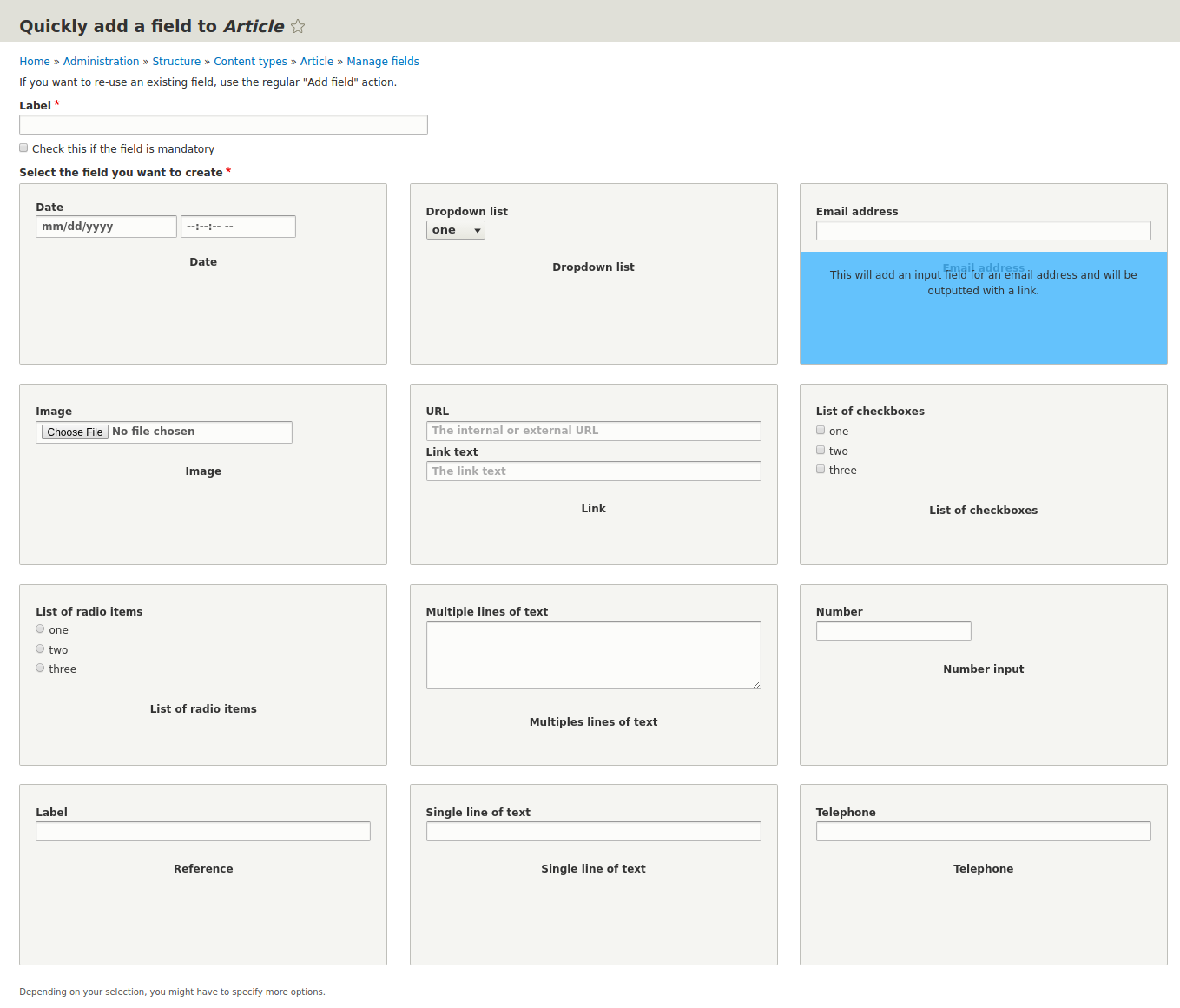Check the "one" checkbox in List of checkboxes
This screenshot has width=1180, height=1008.
coord(820,430)
